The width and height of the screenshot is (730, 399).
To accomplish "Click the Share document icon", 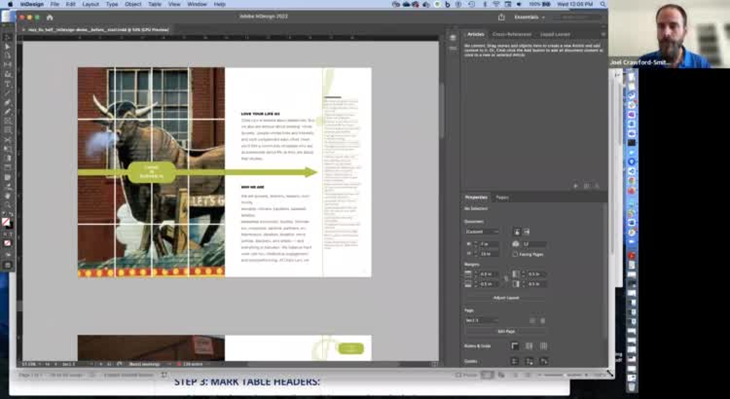I will (501, 17).
